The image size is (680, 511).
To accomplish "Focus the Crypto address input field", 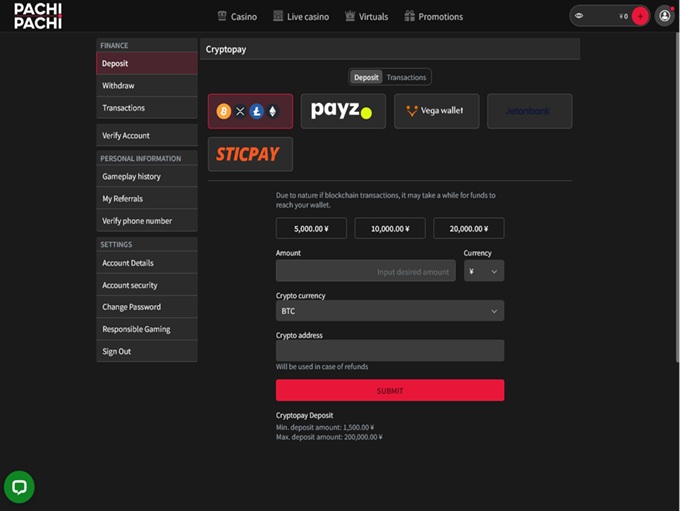I will [389, 350].
